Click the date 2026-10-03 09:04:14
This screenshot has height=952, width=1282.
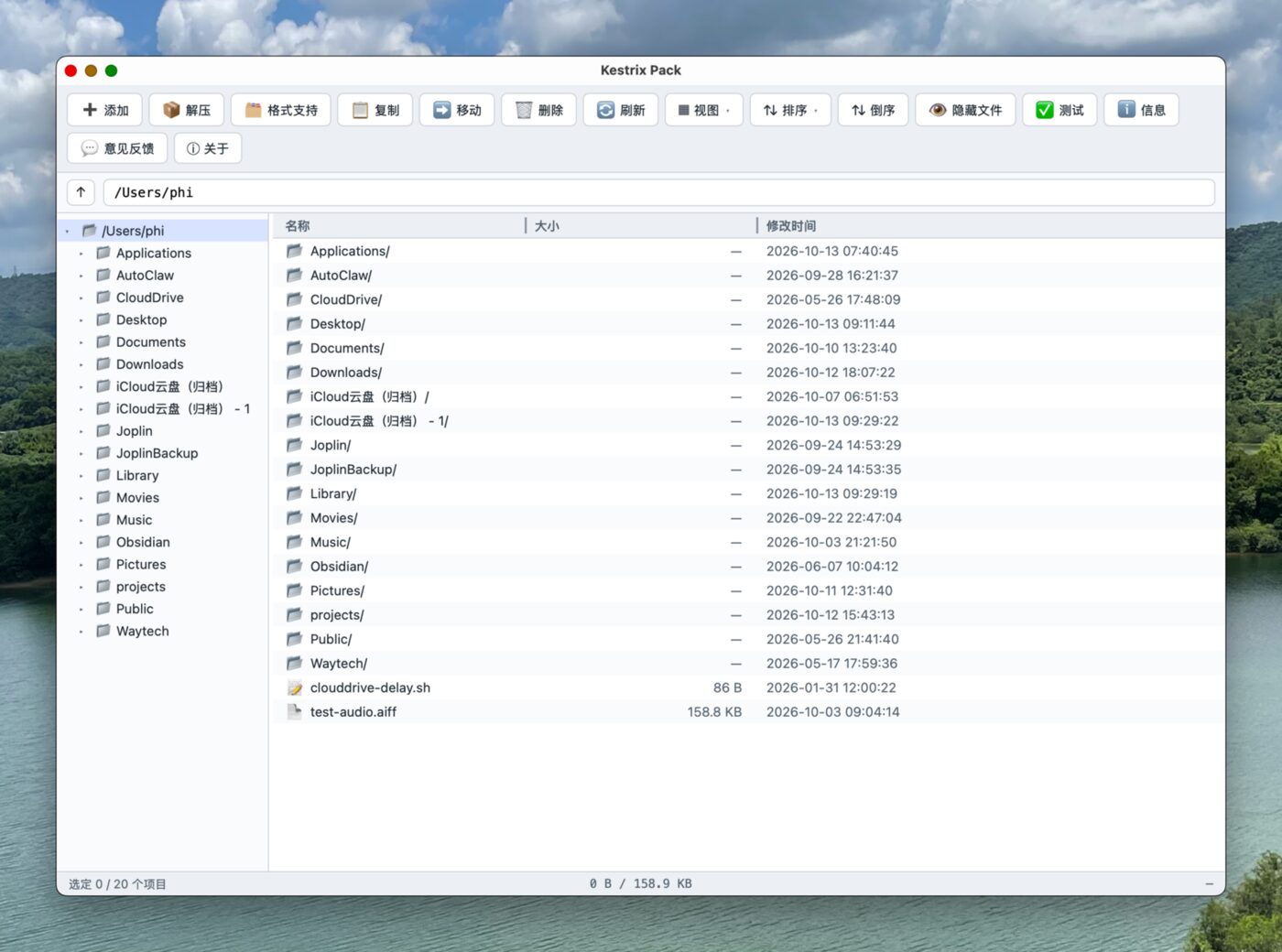[x=833, y=712]
